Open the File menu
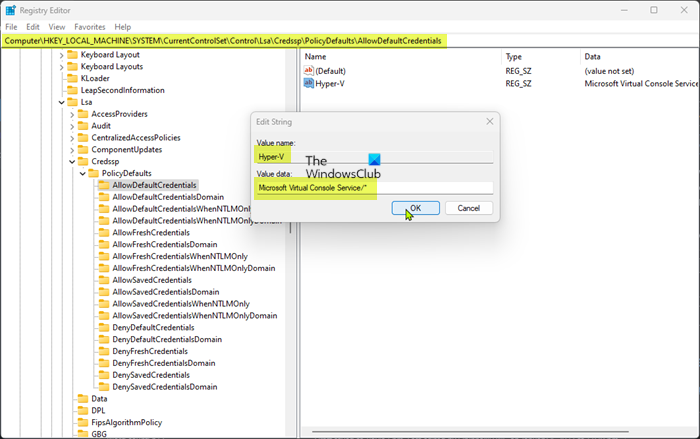The height and width of the screenshot is (439, 700). click(x=11, y=27)
